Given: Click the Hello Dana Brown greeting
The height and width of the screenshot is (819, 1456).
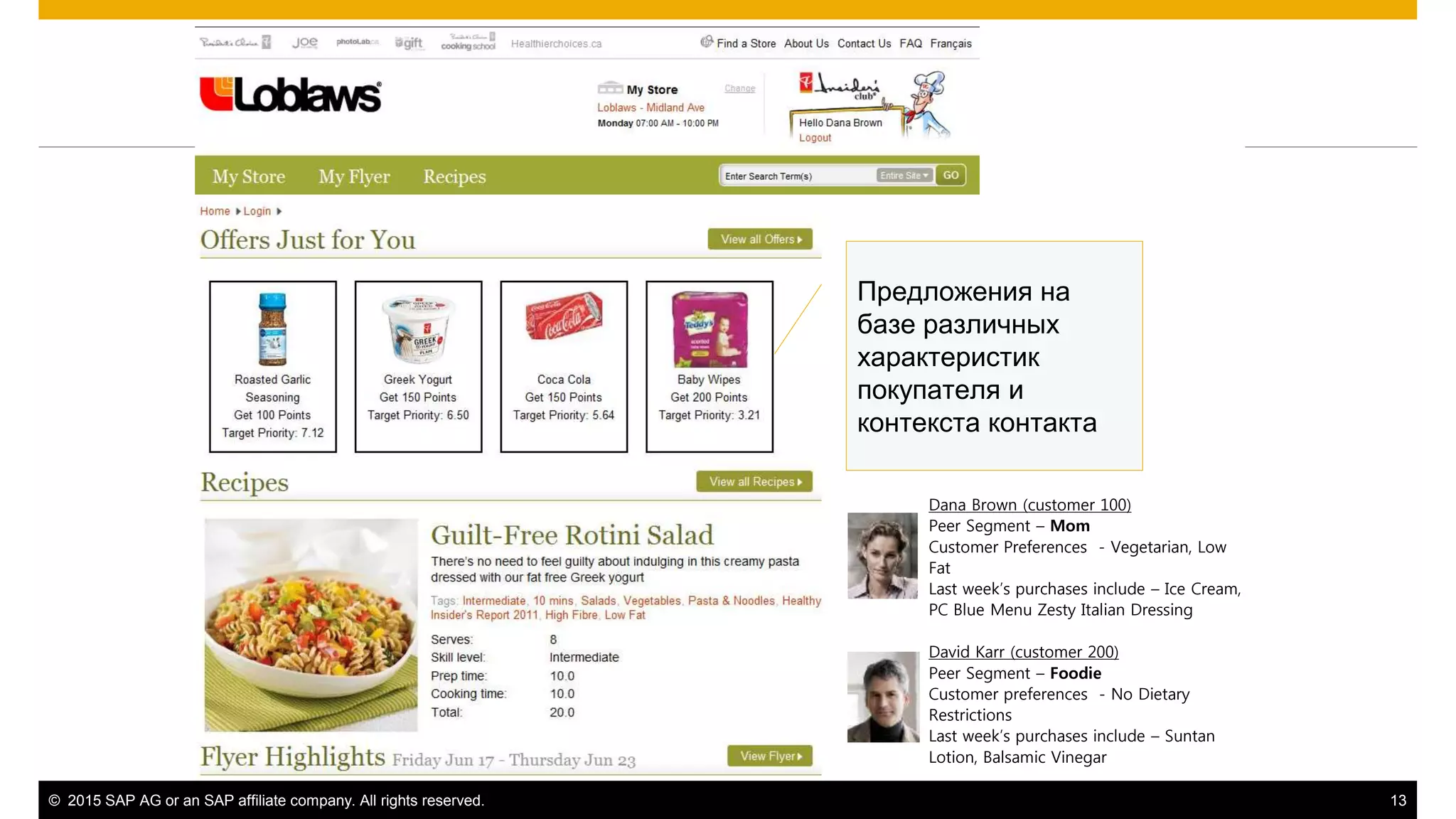Looking at the screenshot, I should point(840,123).
